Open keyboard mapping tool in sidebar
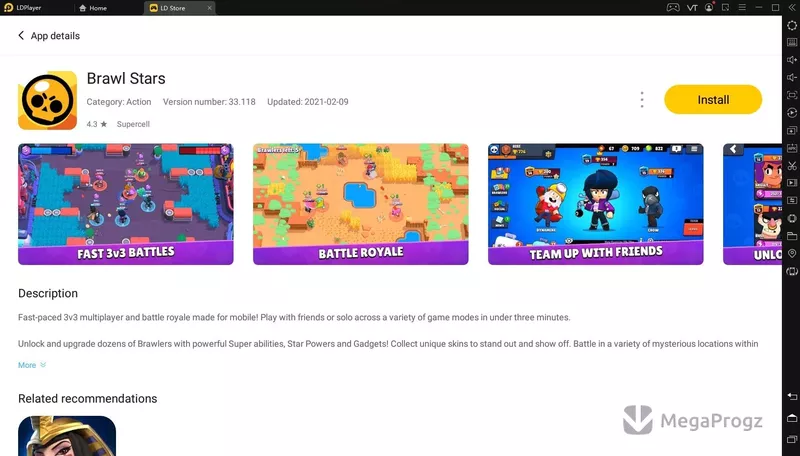 (792, 42)
